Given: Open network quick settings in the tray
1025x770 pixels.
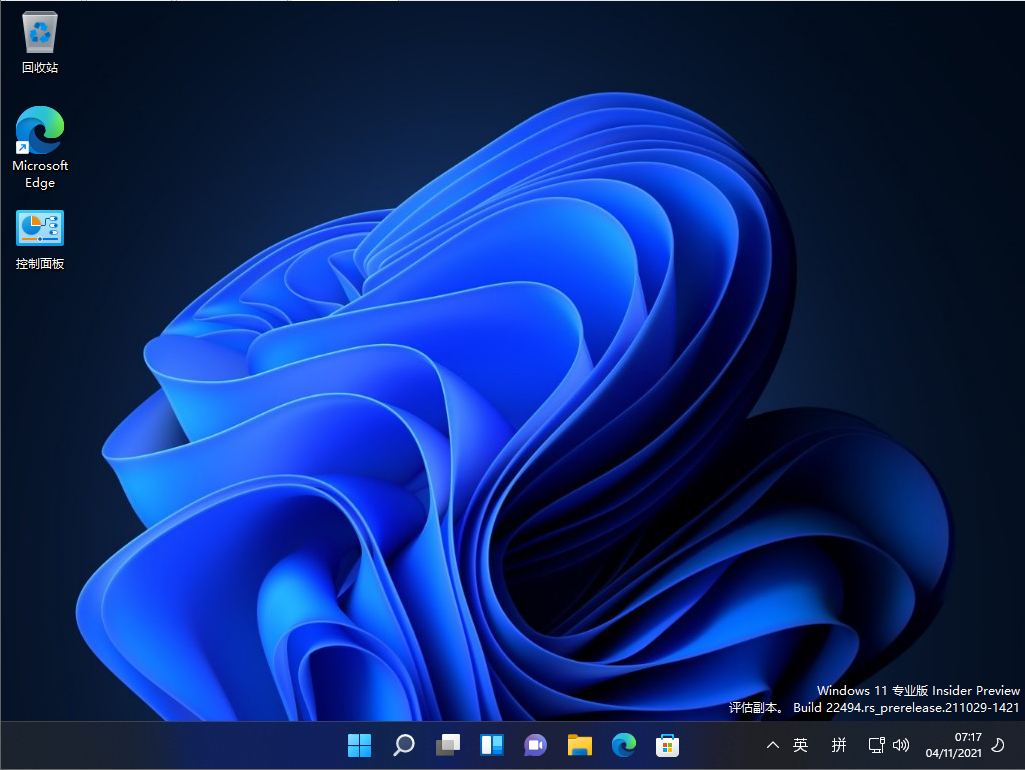Looking at the screenshot, I should (875, 745).
